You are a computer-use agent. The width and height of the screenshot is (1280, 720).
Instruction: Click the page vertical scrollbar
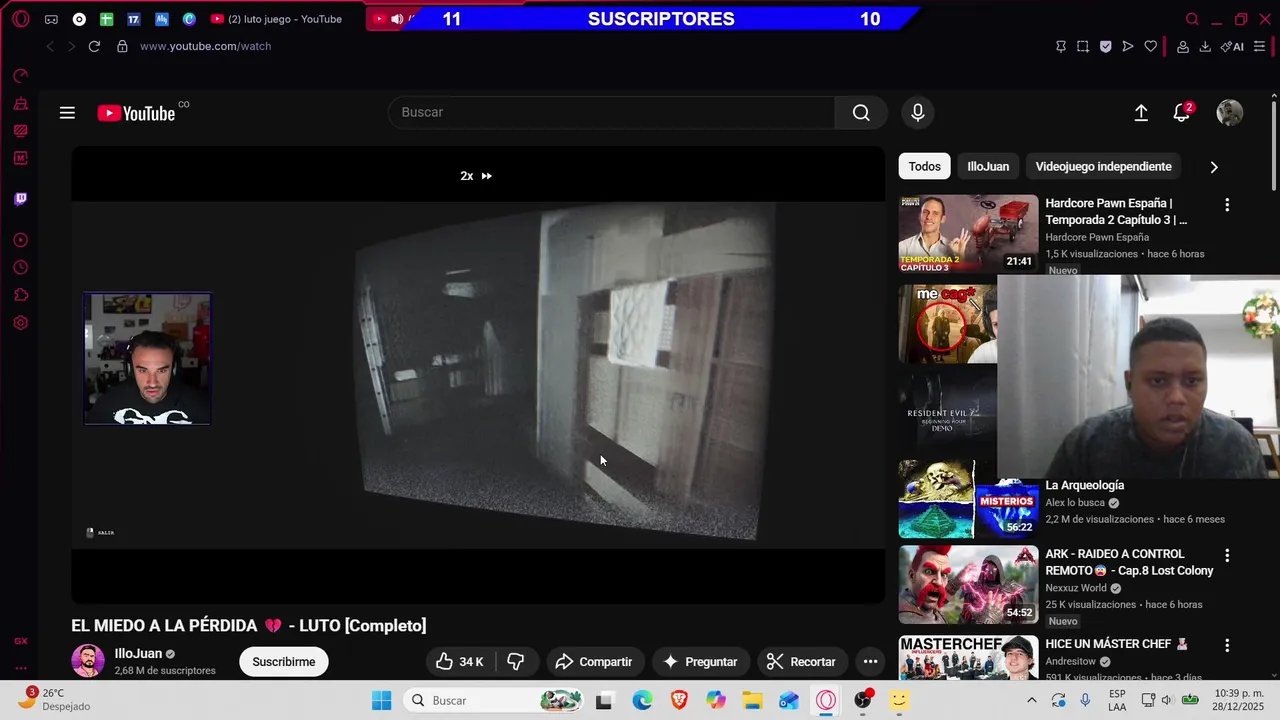pyautogui.click(x=1273, y=144)
